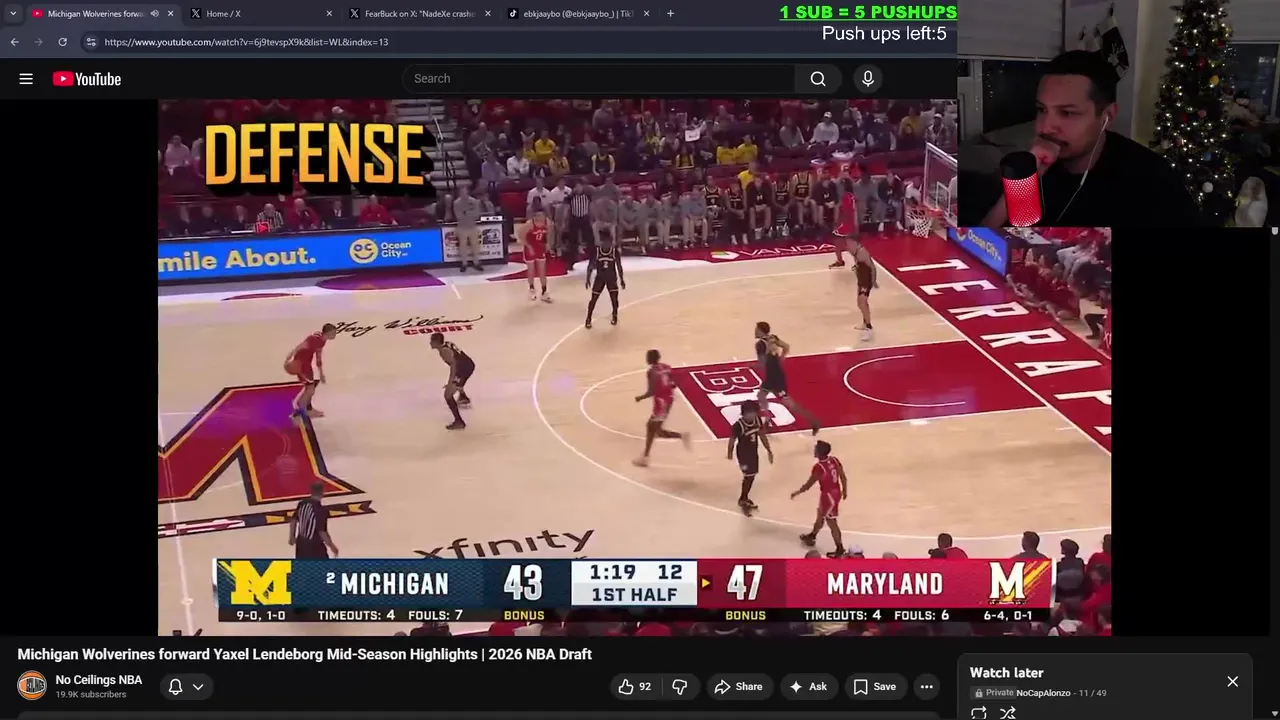Open NoCapAlonzo playlist owner link
1280x720 pixels.
[x=1043, y=693]
